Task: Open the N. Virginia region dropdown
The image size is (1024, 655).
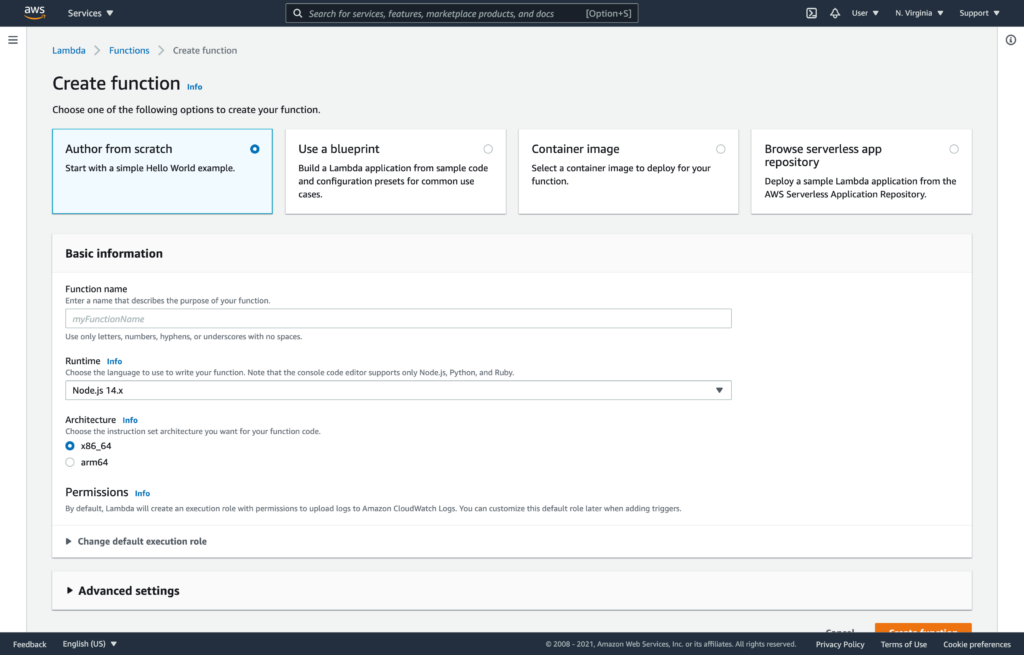Action: (x=919, y=13)
